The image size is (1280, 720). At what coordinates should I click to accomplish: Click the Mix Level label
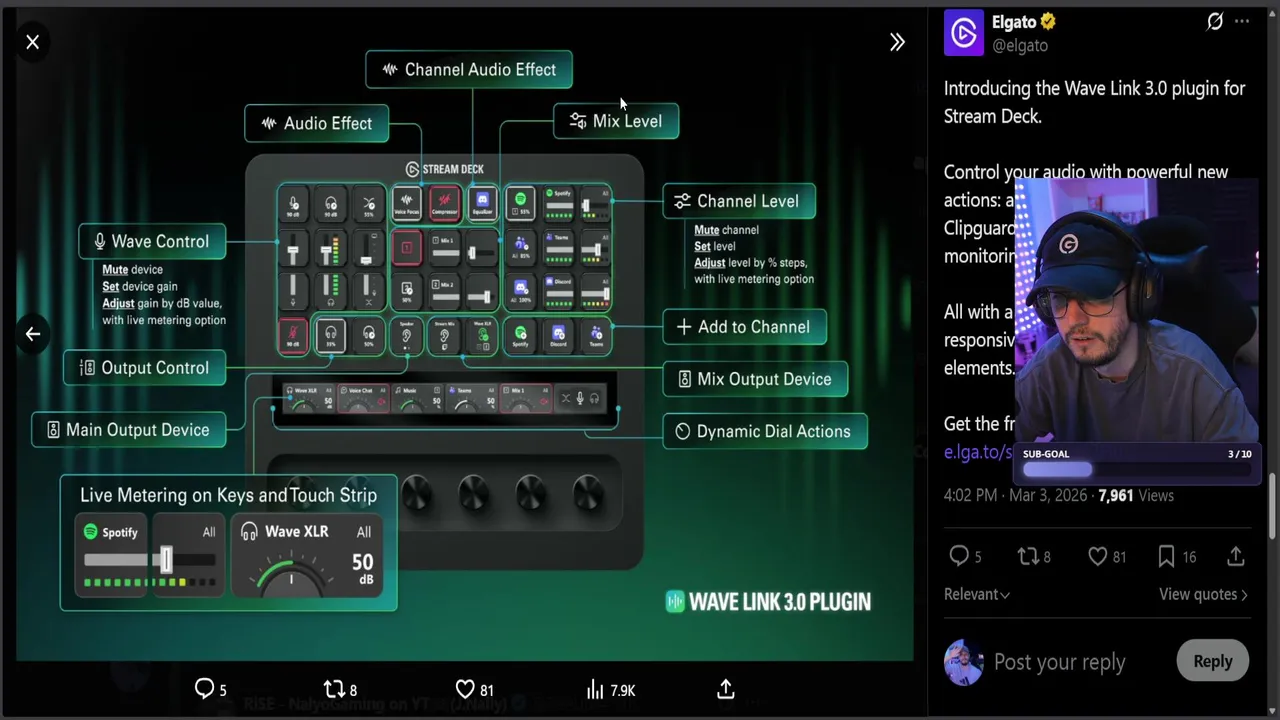point(616,121)
